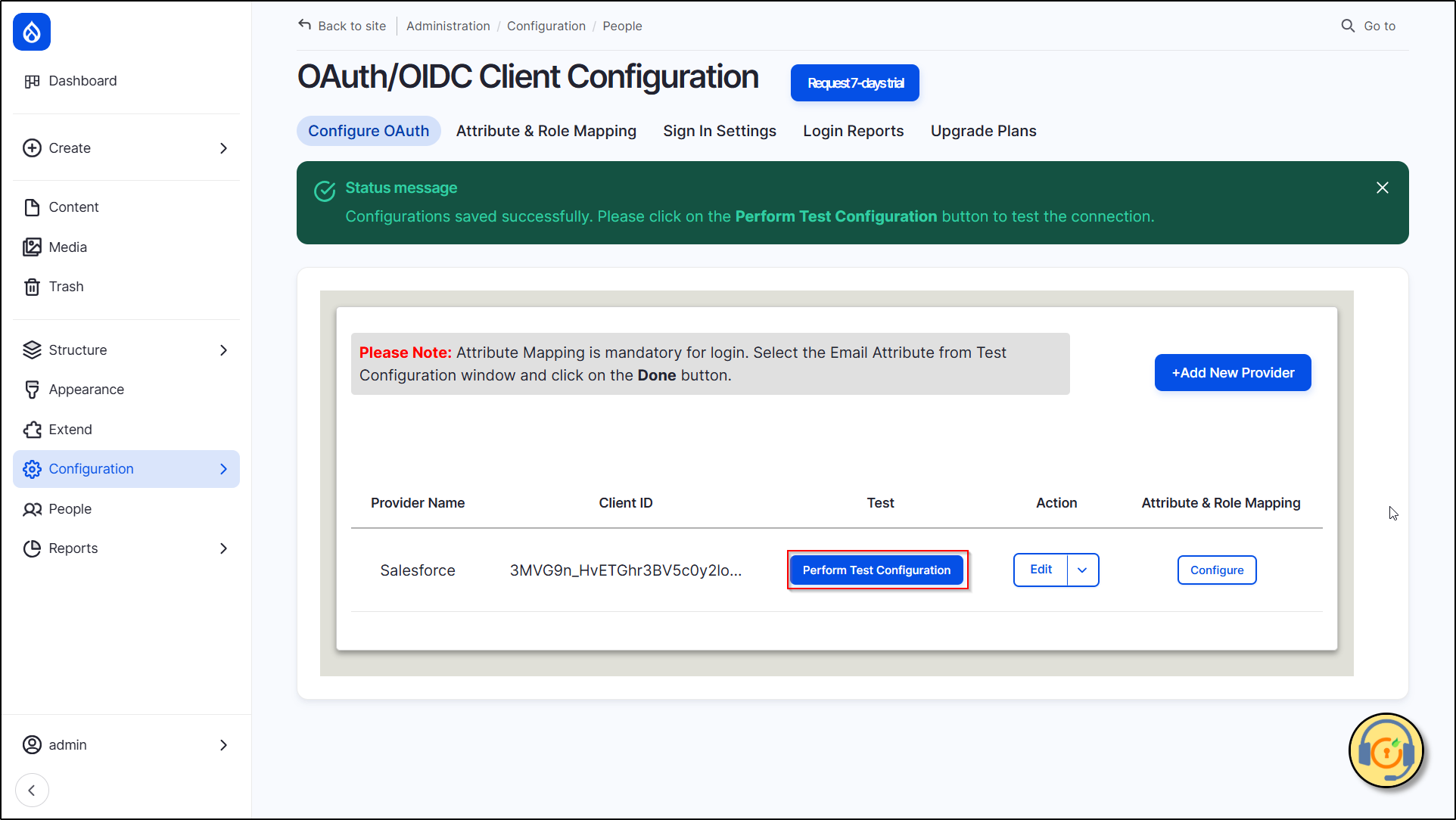1456x820 pixels.
Task: Click the support chat headset icon
Action: (1386, 751)
